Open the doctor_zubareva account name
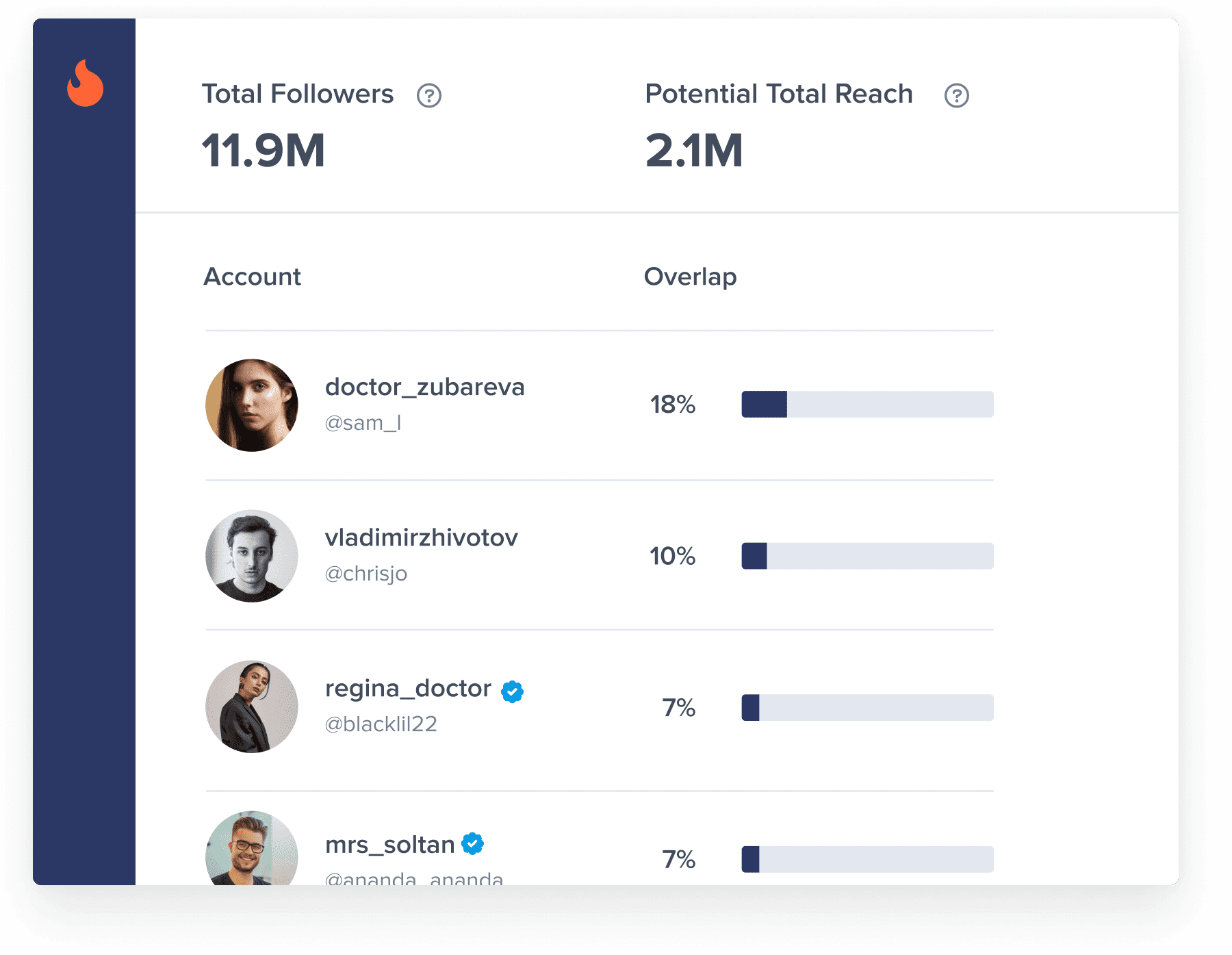1232x955 pixels. (424, 387)
